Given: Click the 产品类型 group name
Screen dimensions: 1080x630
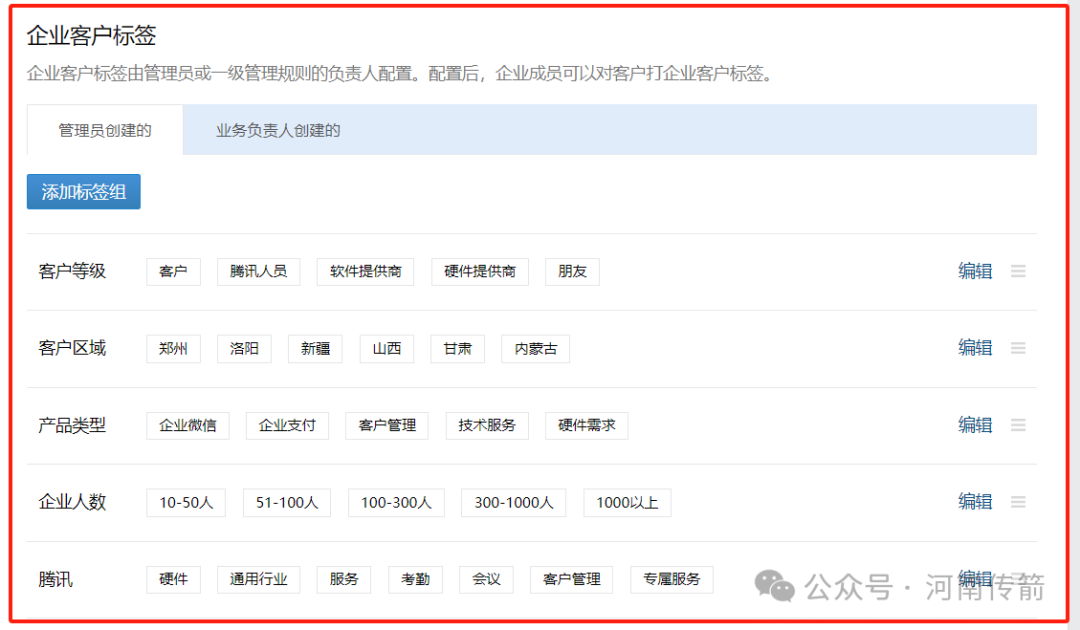Looking at the screenshot, I should [x=72, y=426].
